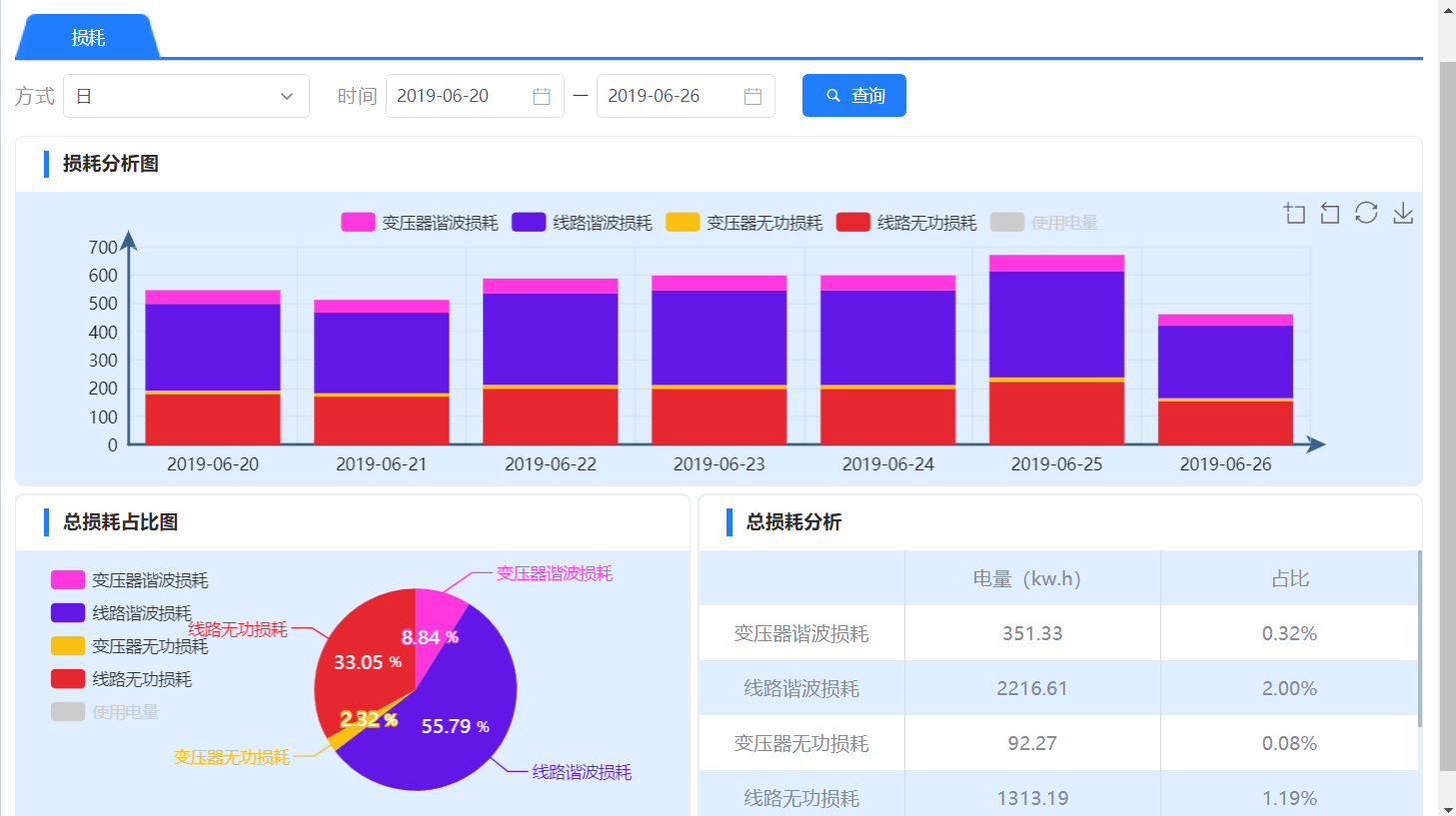
Task: Click table cell 0.08%
Action: [x=1289, y=744]
